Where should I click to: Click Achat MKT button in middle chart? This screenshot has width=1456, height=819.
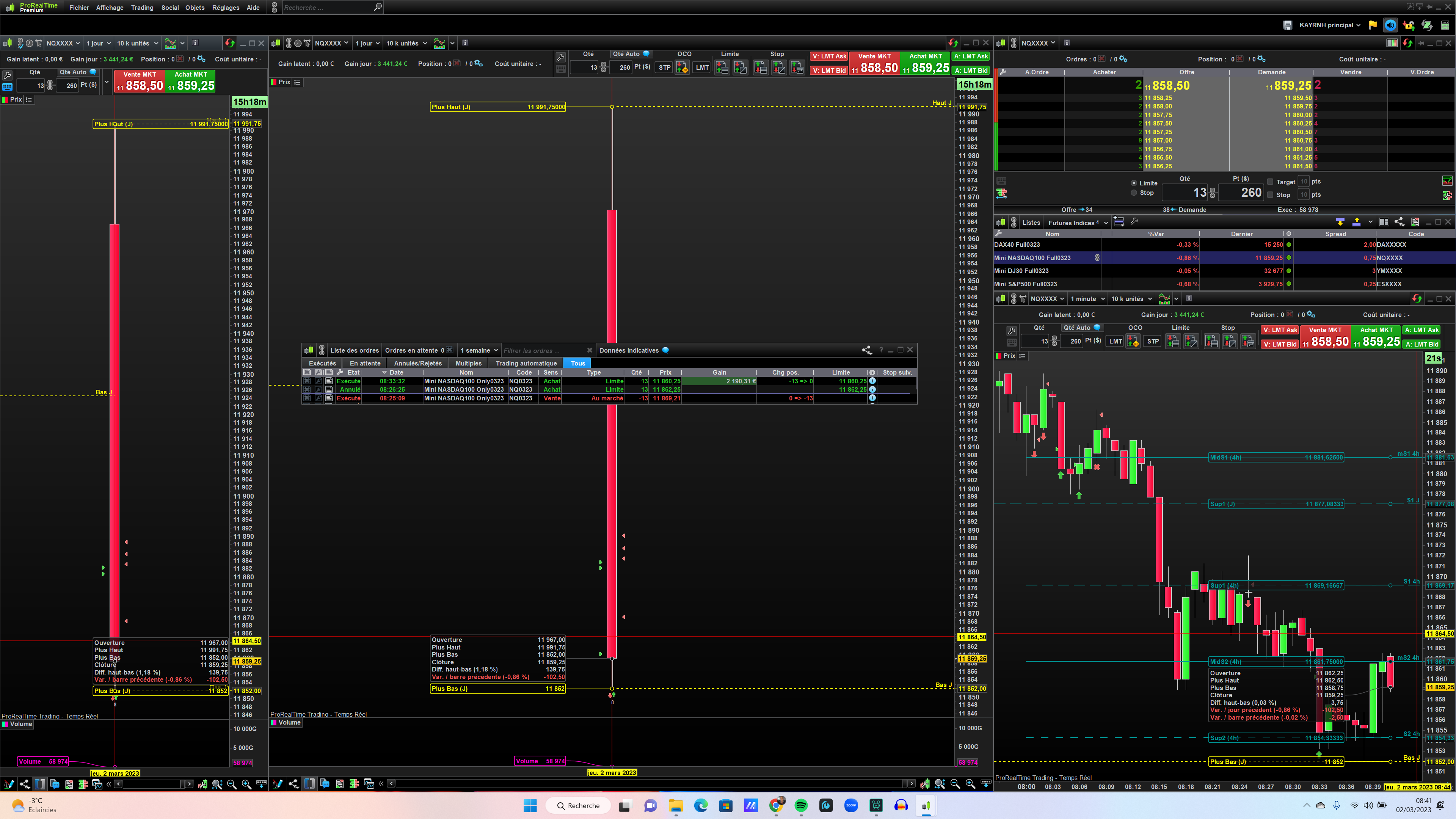click(925, 63)
